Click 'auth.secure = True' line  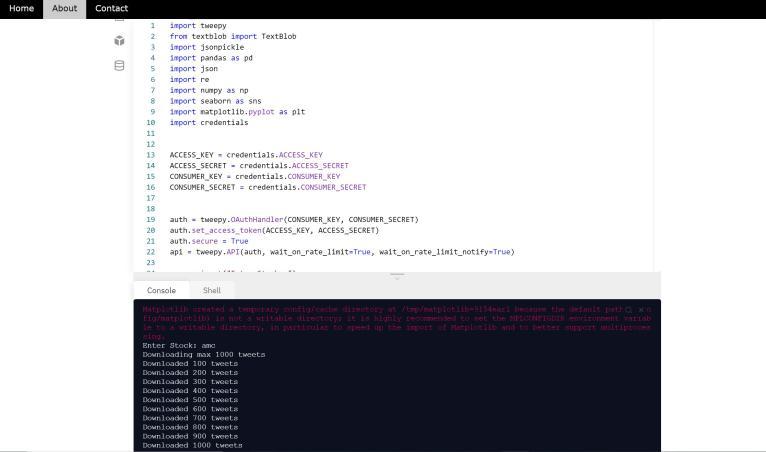click(209, 241)
